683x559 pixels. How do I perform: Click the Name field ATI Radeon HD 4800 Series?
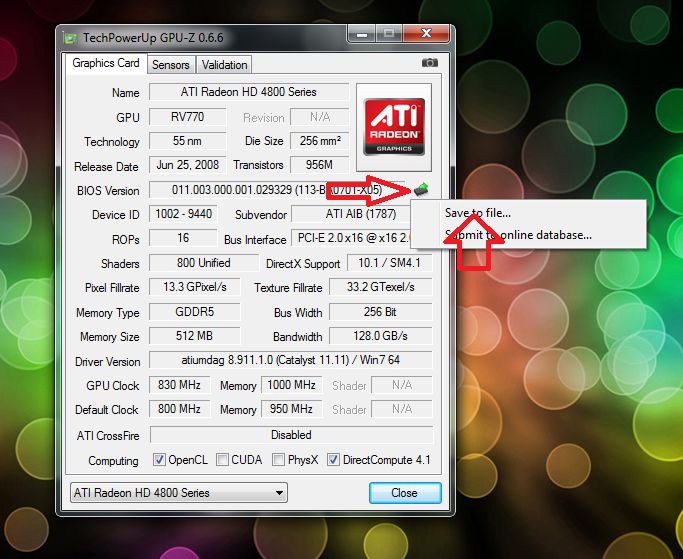click(x=249, y=92)
